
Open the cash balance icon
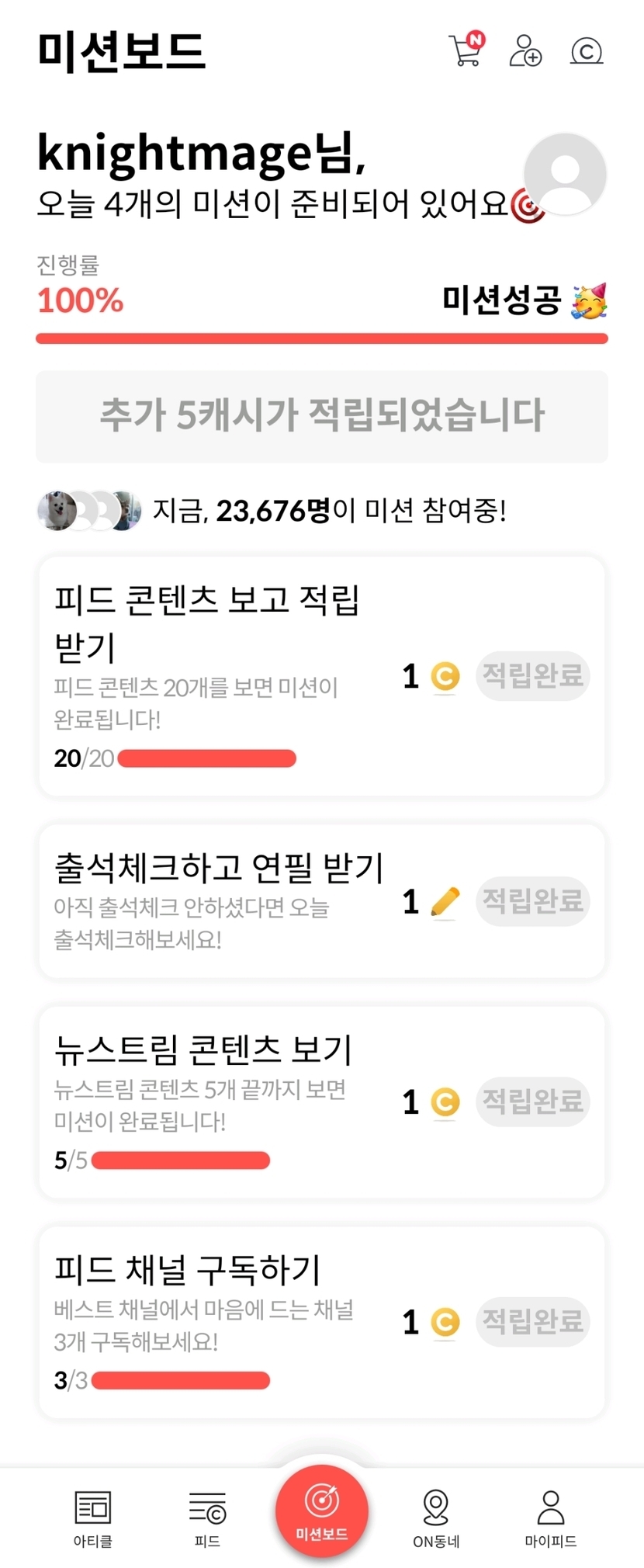(587, 51)
